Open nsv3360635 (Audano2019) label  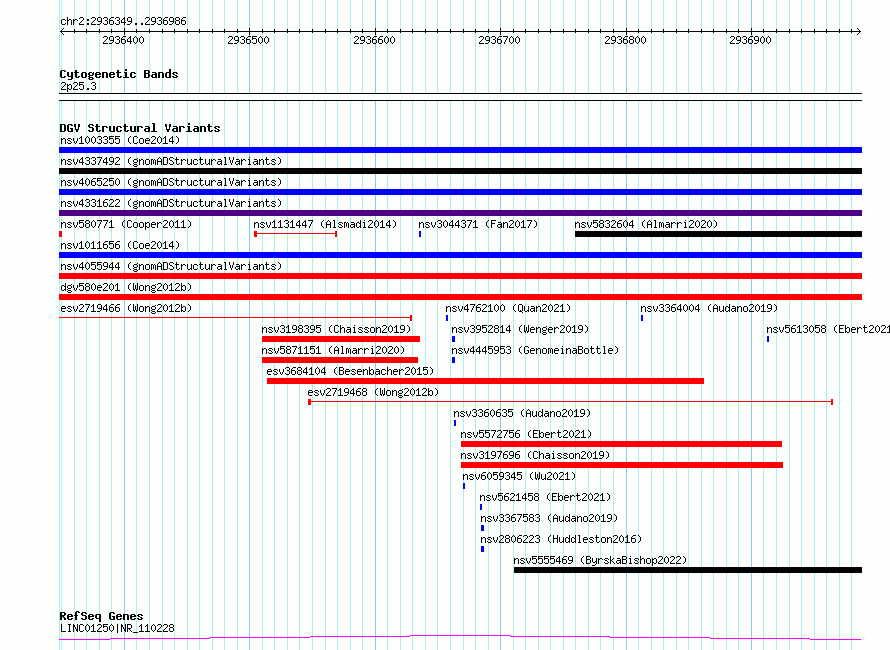(x=522, y=413)
